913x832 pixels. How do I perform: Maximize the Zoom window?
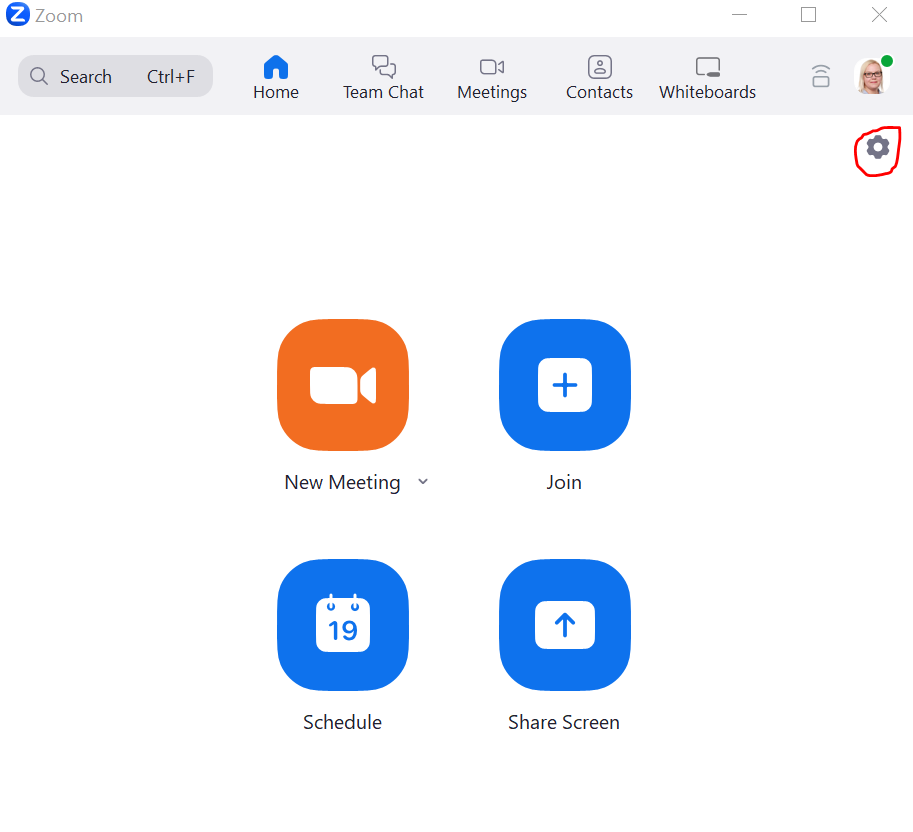[x=808, y=15]
